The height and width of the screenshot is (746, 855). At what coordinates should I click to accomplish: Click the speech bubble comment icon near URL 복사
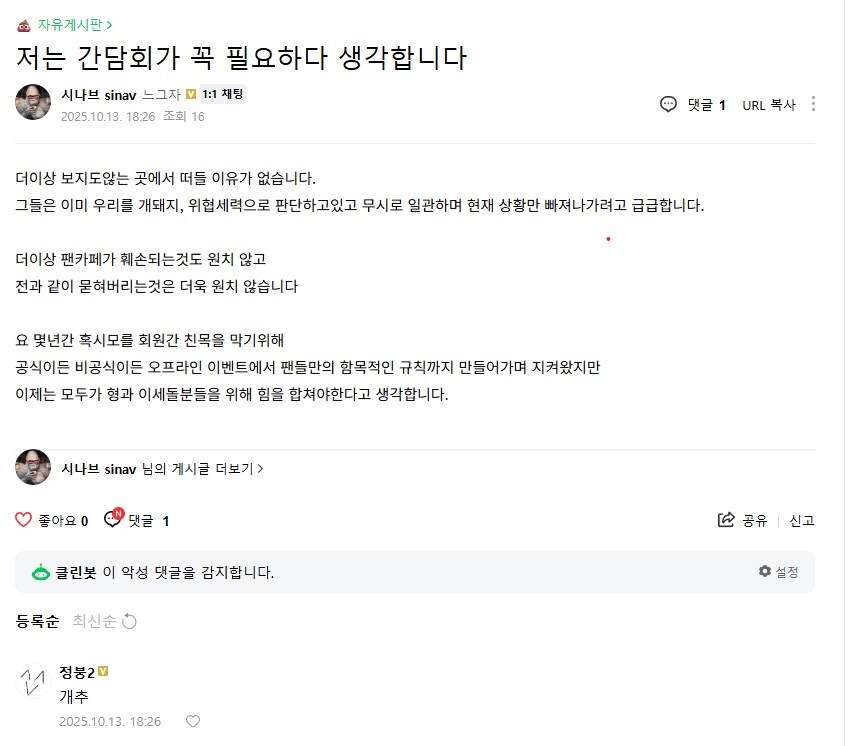click(669, 104)
